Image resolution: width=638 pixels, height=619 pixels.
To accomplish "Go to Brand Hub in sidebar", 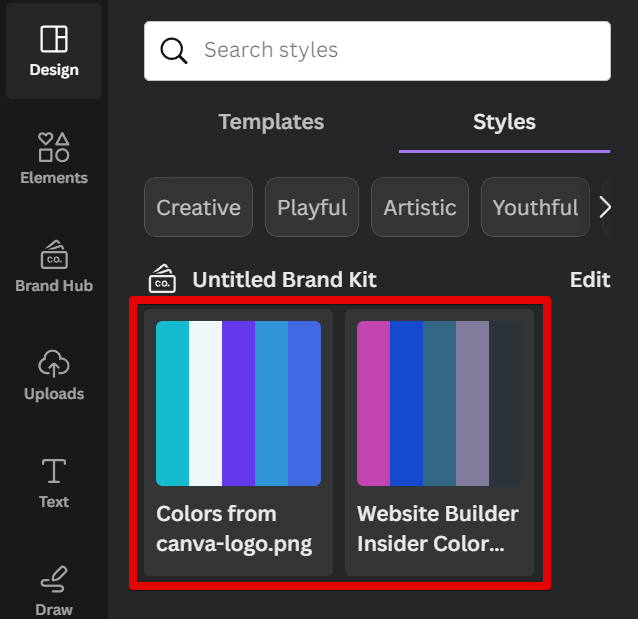I will click(x=54, y=267).
